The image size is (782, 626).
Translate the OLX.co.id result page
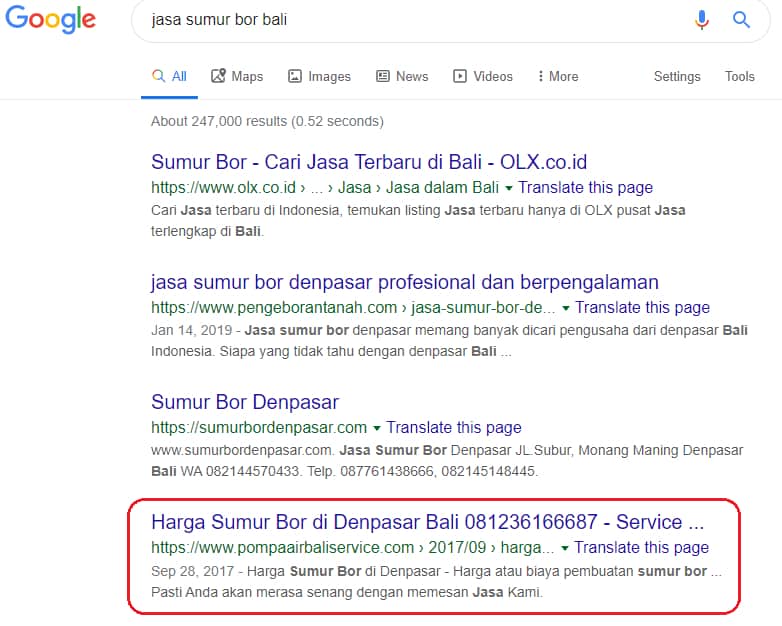[586, 188]
